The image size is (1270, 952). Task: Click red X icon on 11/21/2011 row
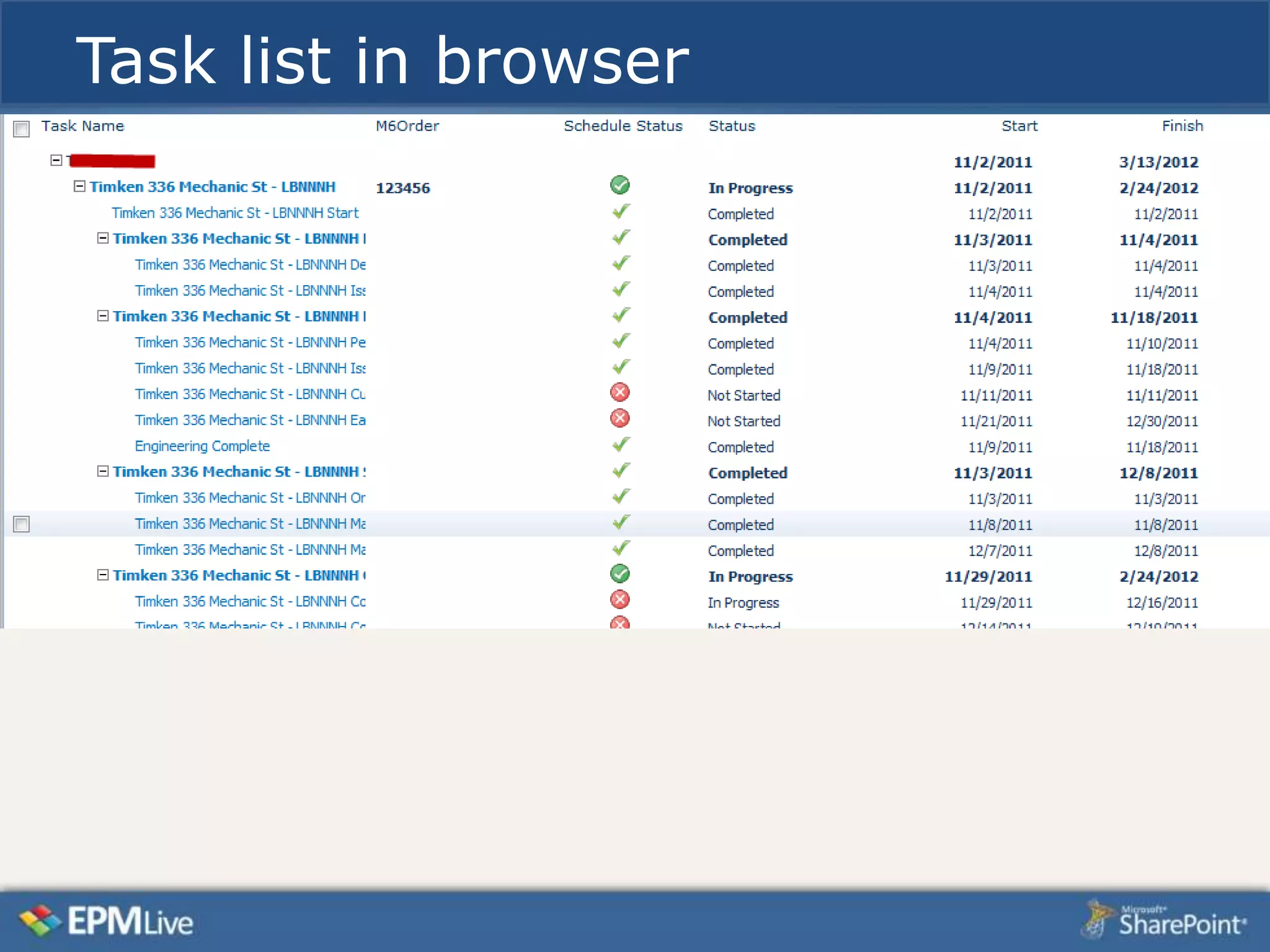click(x=620, y=418)
